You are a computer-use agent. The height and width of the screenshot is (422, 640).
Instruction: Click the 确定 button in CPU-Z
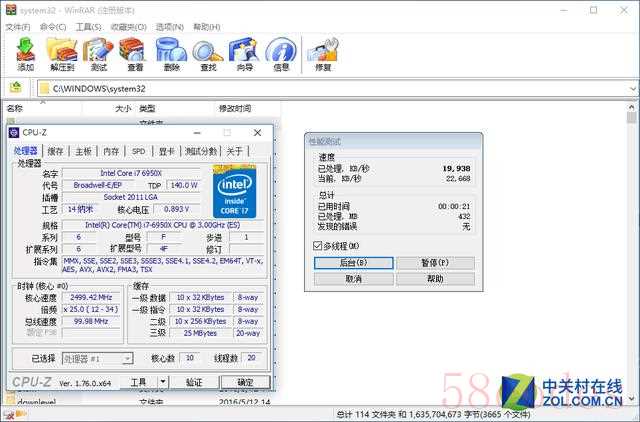point(245,382)
